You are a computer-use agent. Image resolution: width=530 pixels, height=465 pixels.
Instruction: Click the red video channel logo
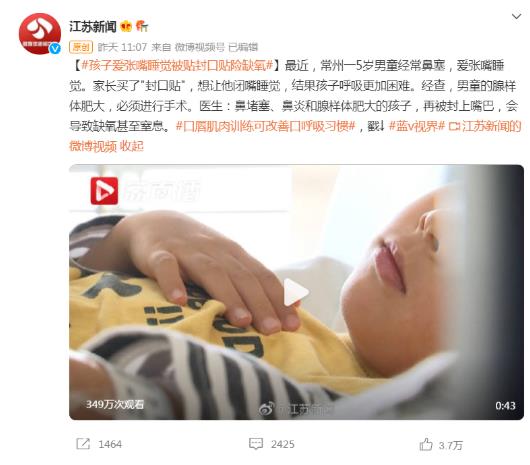pyautogui.click(x=104, y=191)
